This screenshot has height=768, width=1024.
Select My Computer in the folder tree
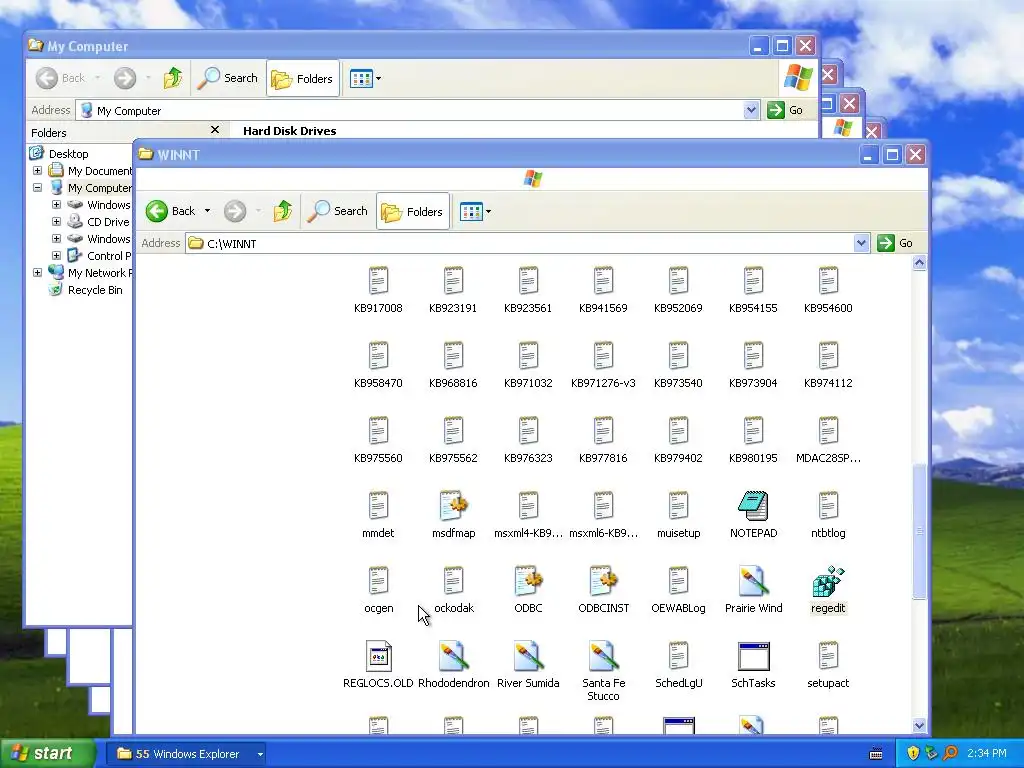[x=99, y=187]
